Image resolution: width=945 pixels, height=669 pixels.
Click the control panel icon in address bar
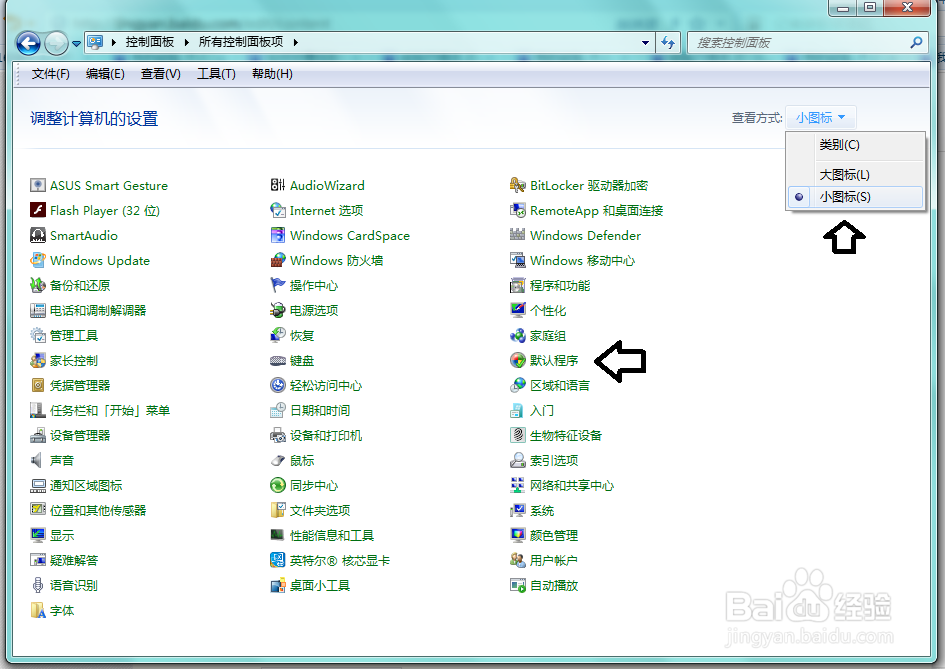click(95, 42)
